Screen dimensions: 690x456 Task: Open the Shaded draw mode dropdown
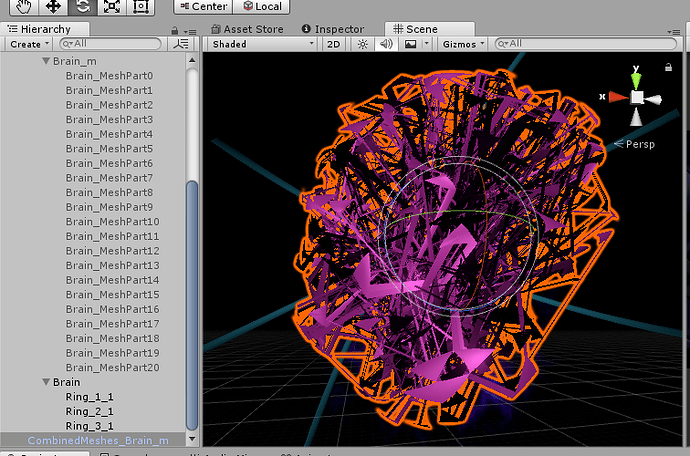263,44
